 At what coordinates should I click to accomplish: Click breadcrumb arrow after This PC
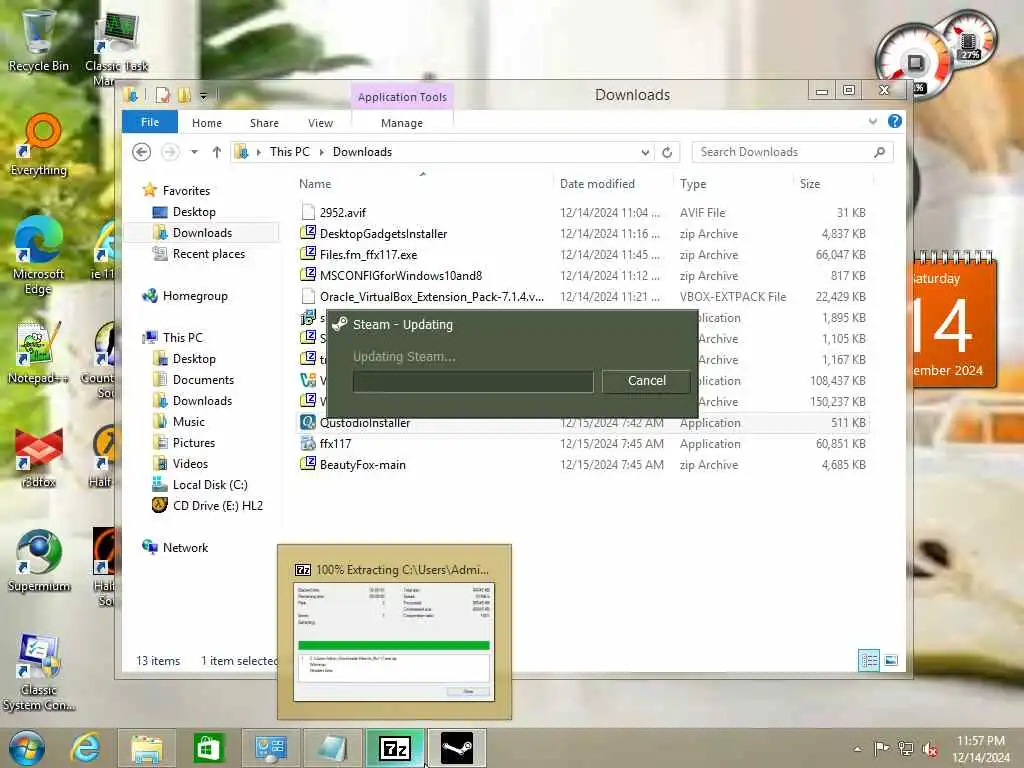(321, 152)
